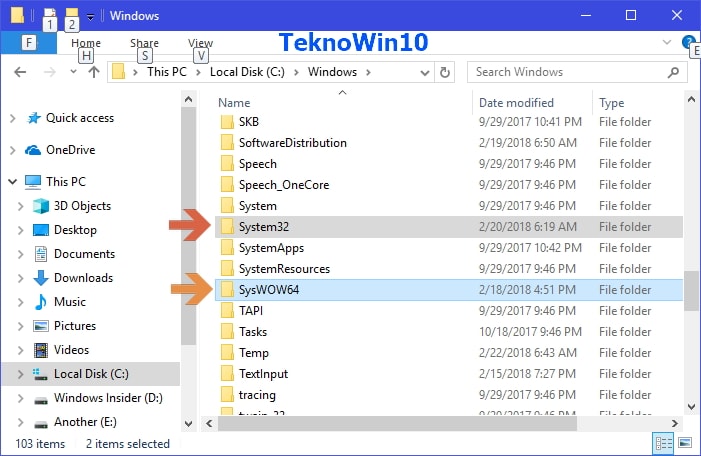Sort by the Name column header
701x456 pixels.
[x=234, y=103]
